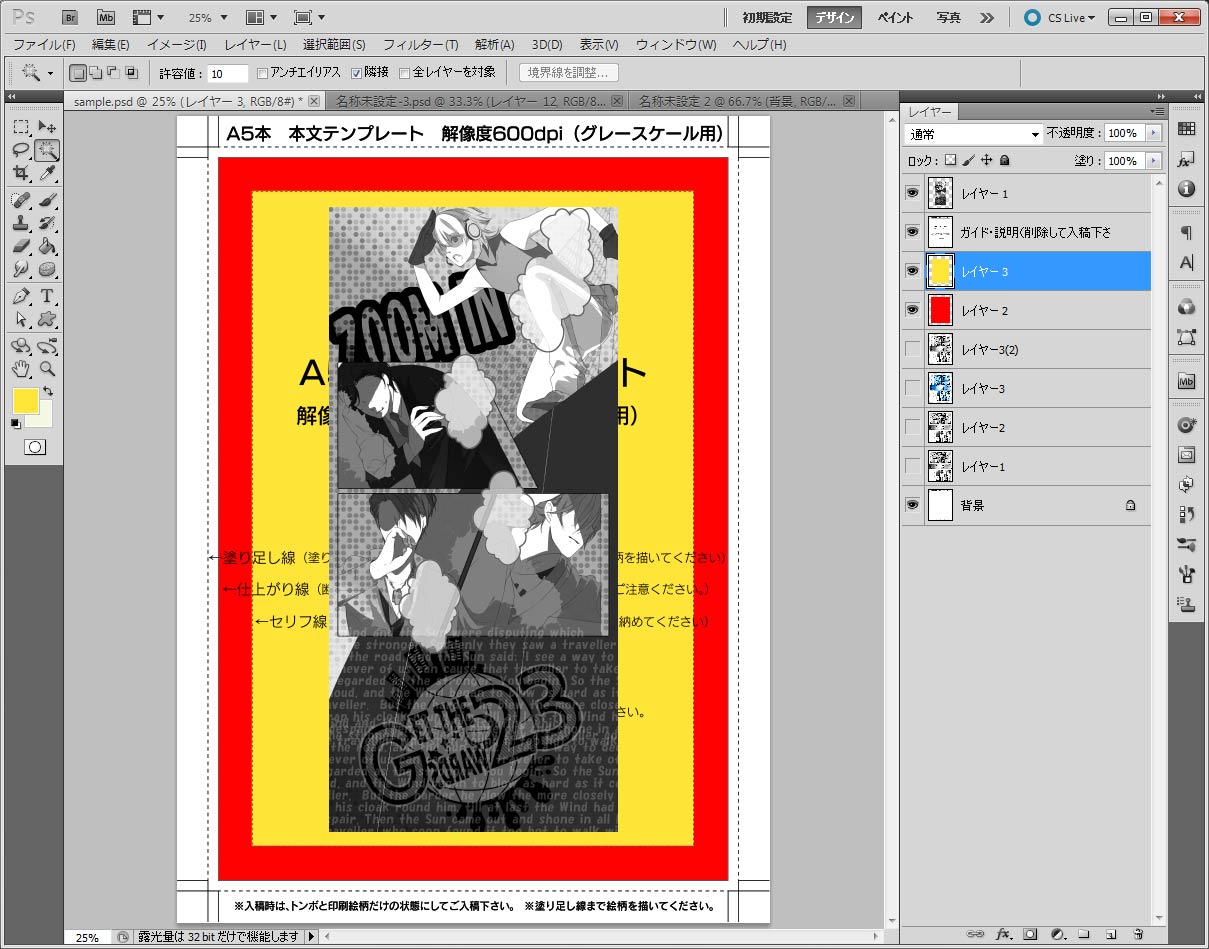
Task: Expand more workspaces chevron
Action: 987,18
